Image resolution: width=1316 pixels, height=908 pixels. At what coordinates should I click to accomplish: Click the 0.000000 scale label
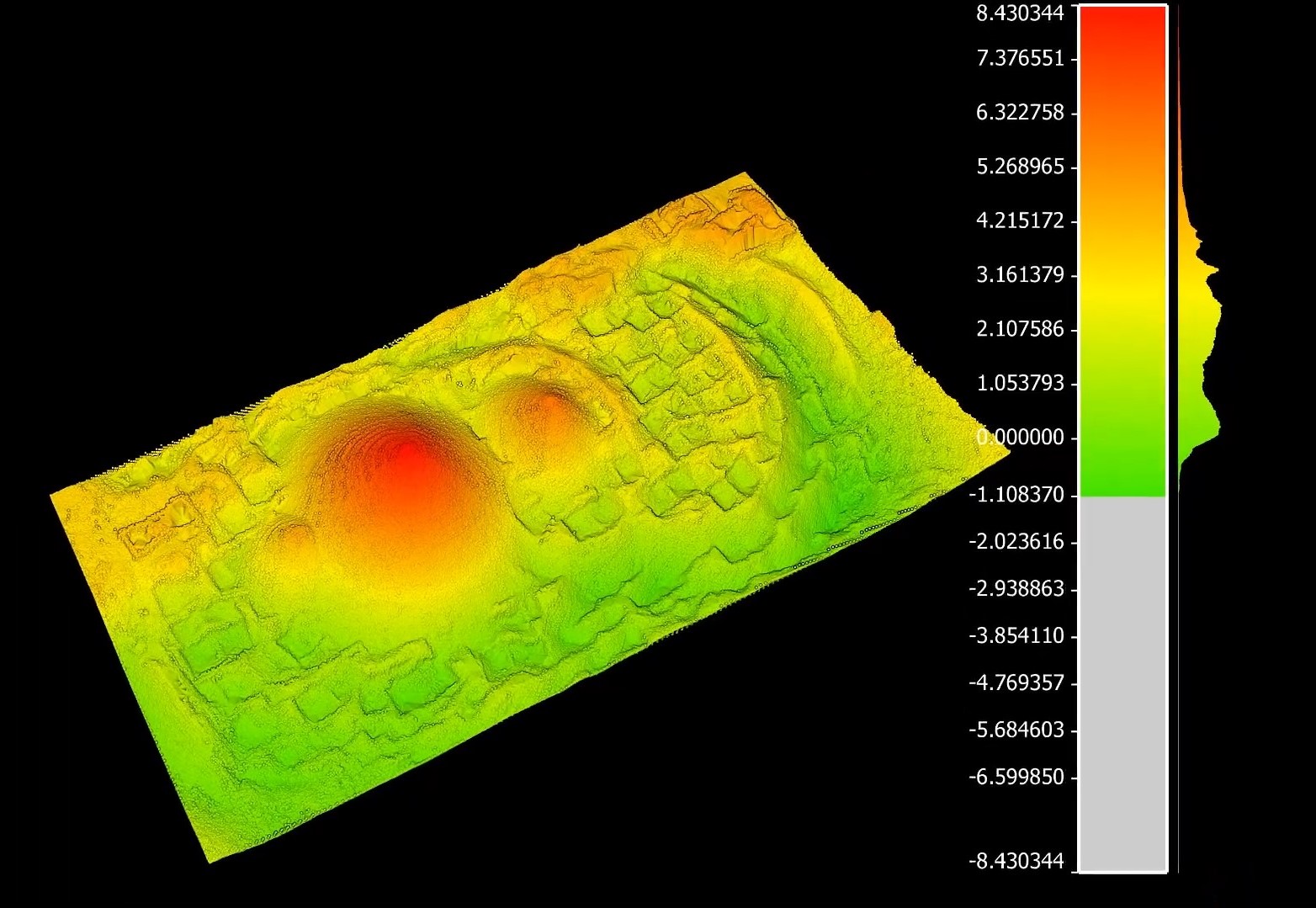point(1020,437)
